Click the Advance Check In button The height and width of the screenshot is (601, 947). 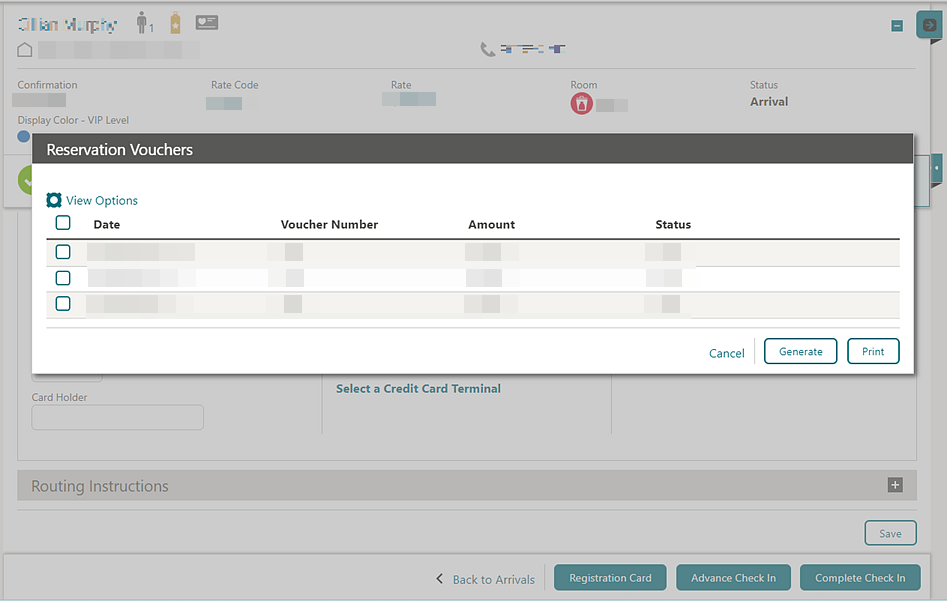pos(733,578)
